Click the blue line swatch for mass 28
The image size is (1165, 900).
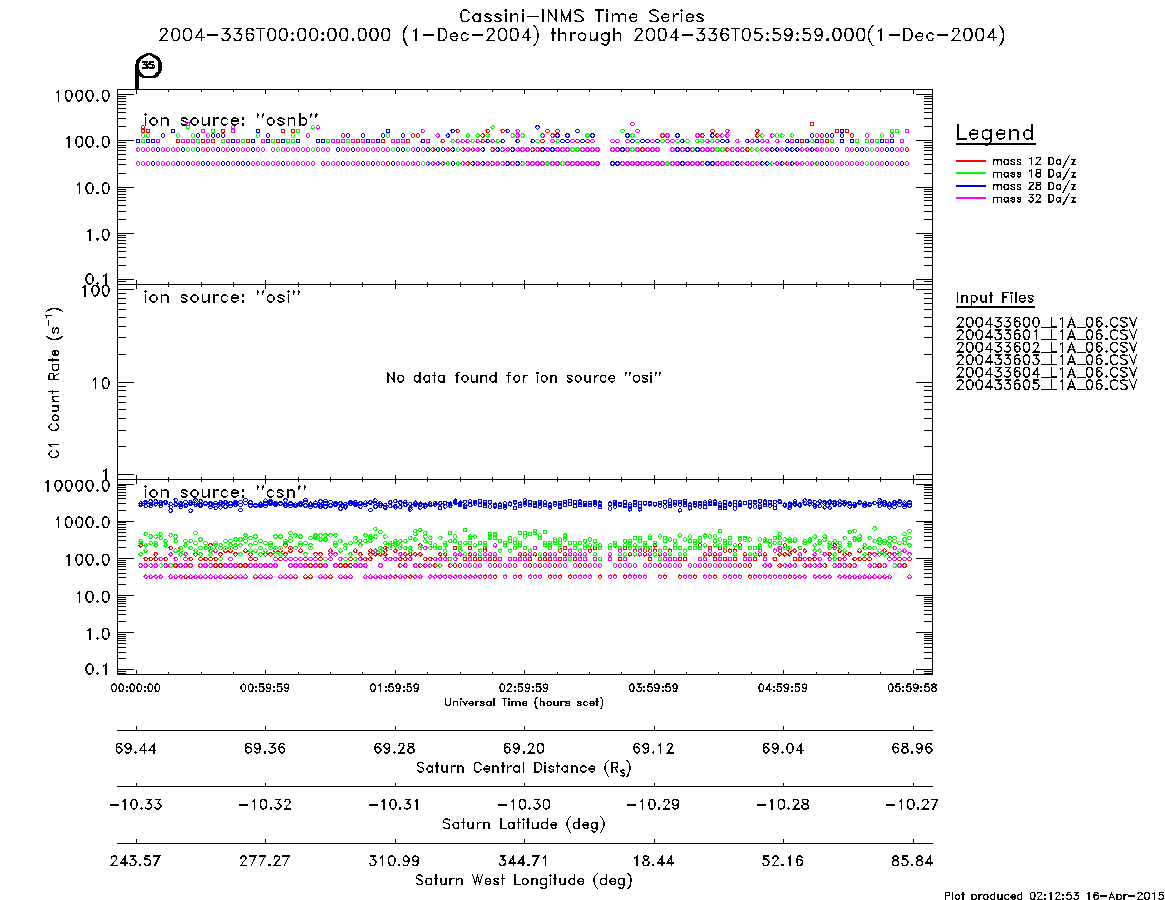click(970, 187)
